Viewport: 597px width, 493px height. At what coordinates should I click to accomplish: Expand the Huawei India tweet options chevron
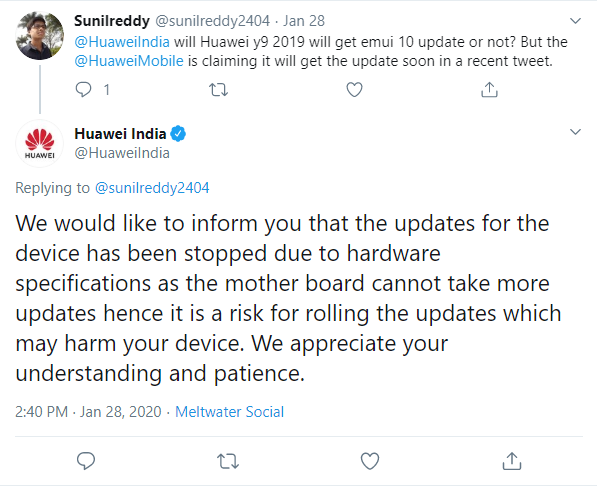(x=575, y=132)
